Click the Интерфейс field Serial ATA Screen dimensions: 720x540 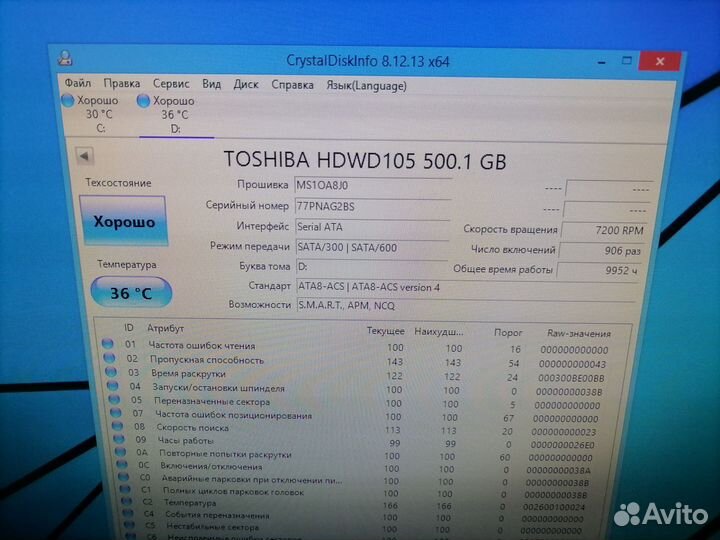[372, 227]
